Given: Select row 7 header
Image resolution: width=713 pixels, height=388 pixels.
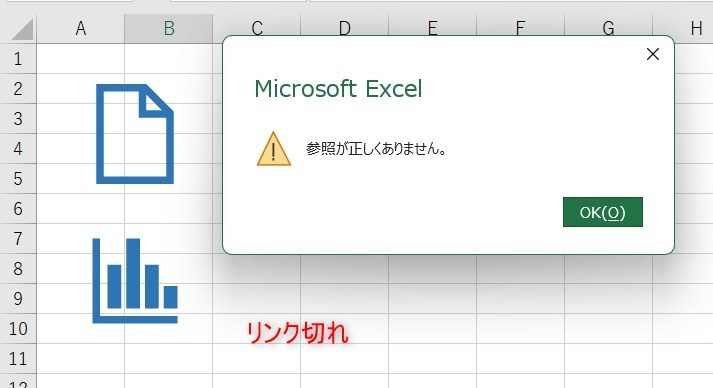Looking at the screenshot, I should coord(18,239).
